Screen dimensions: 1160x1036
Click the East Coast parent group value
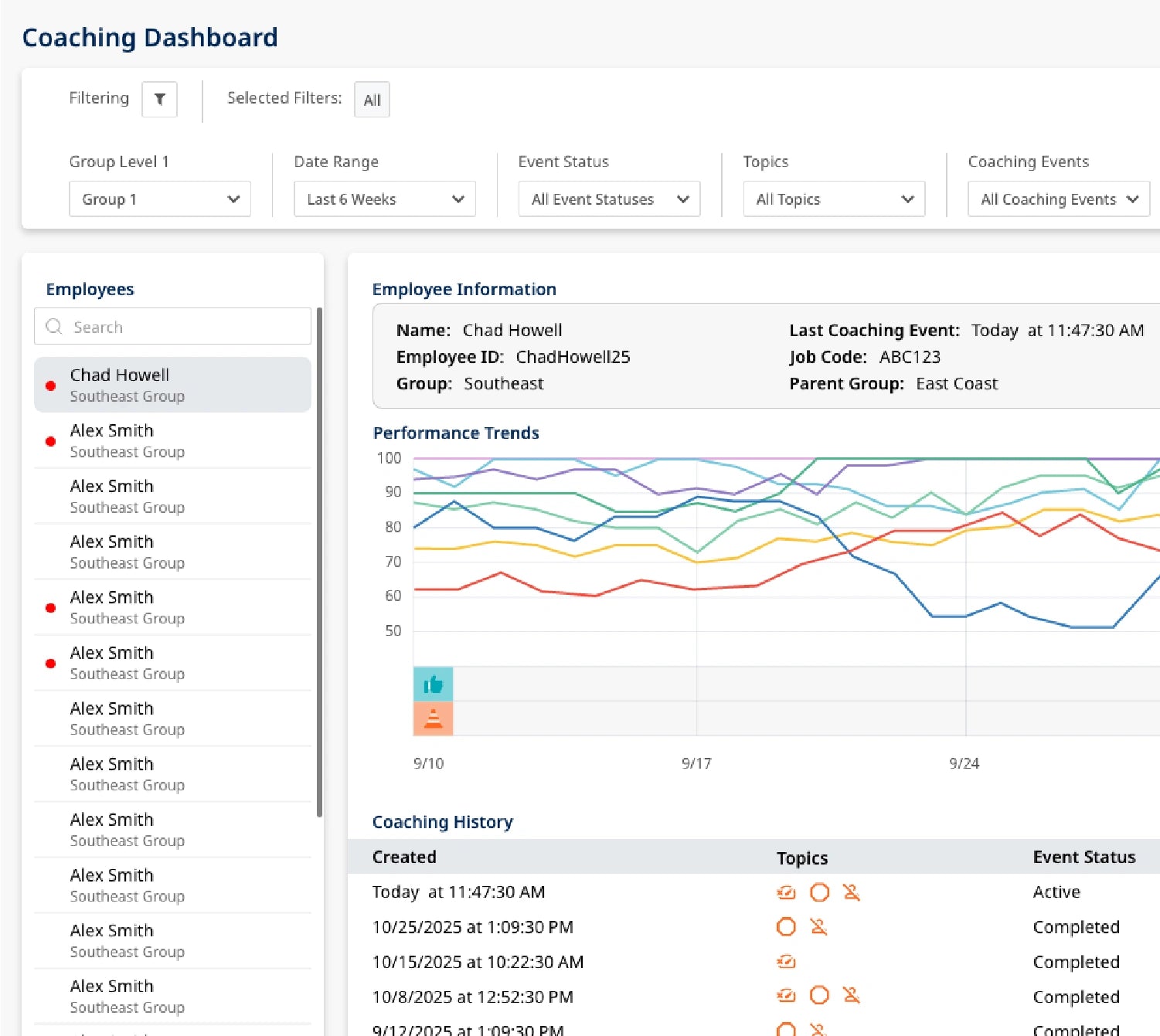pyautogui.click(x=957, y=384)
